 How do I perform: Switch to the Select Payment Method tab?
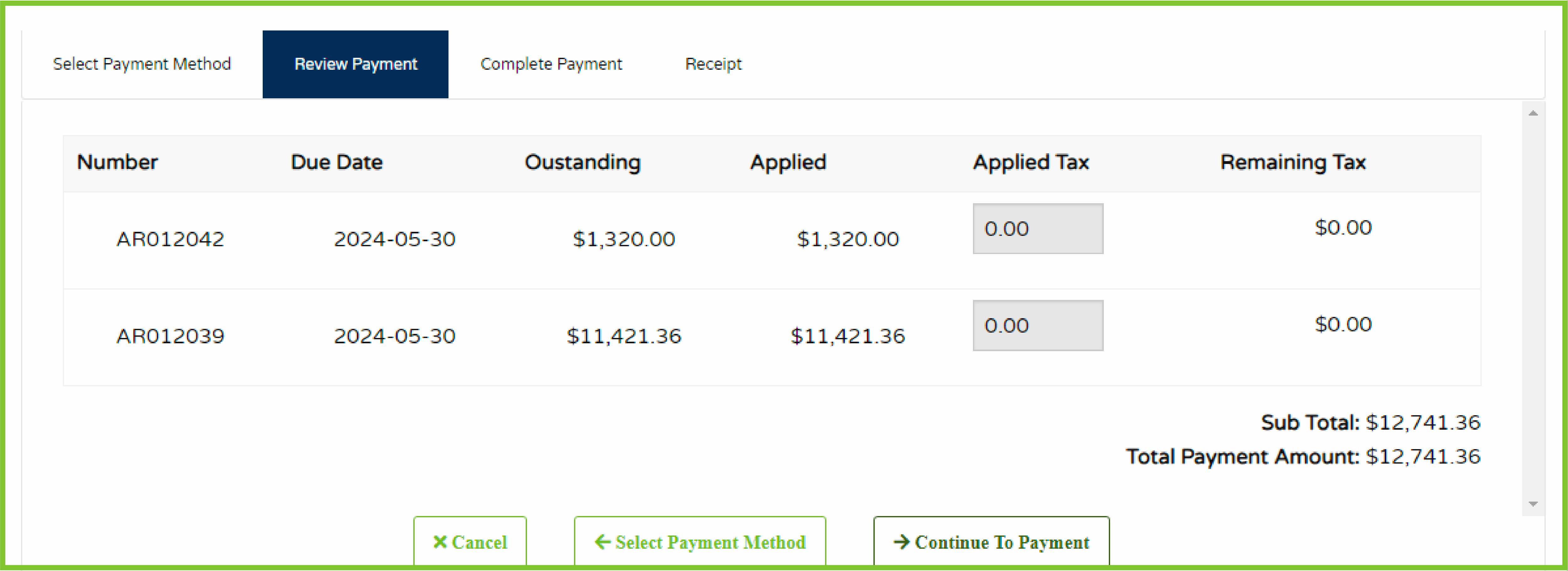tap(142, 64)
